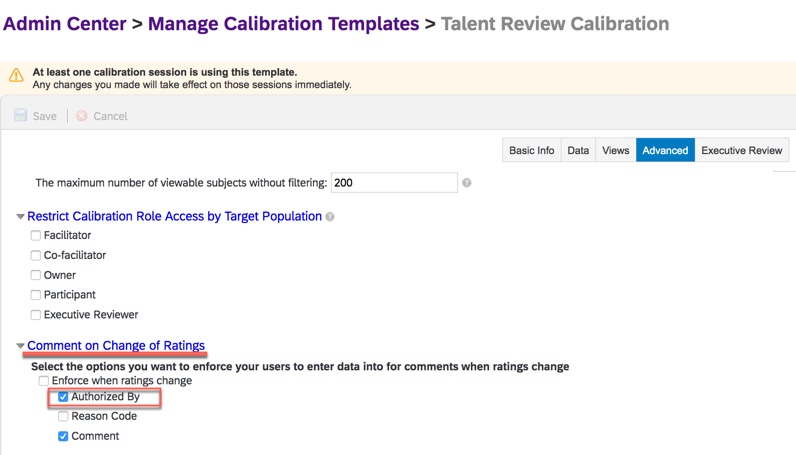Enable the Reason Code checkbox
796x455 pixels.
point(64,416)
